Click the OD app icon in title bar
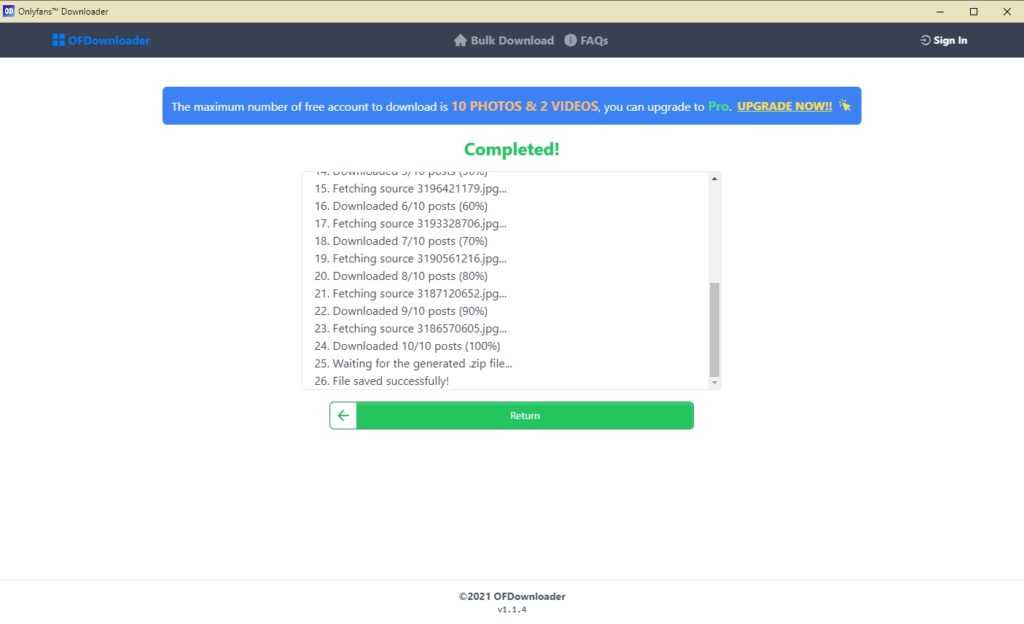 [x=8, y=11]
